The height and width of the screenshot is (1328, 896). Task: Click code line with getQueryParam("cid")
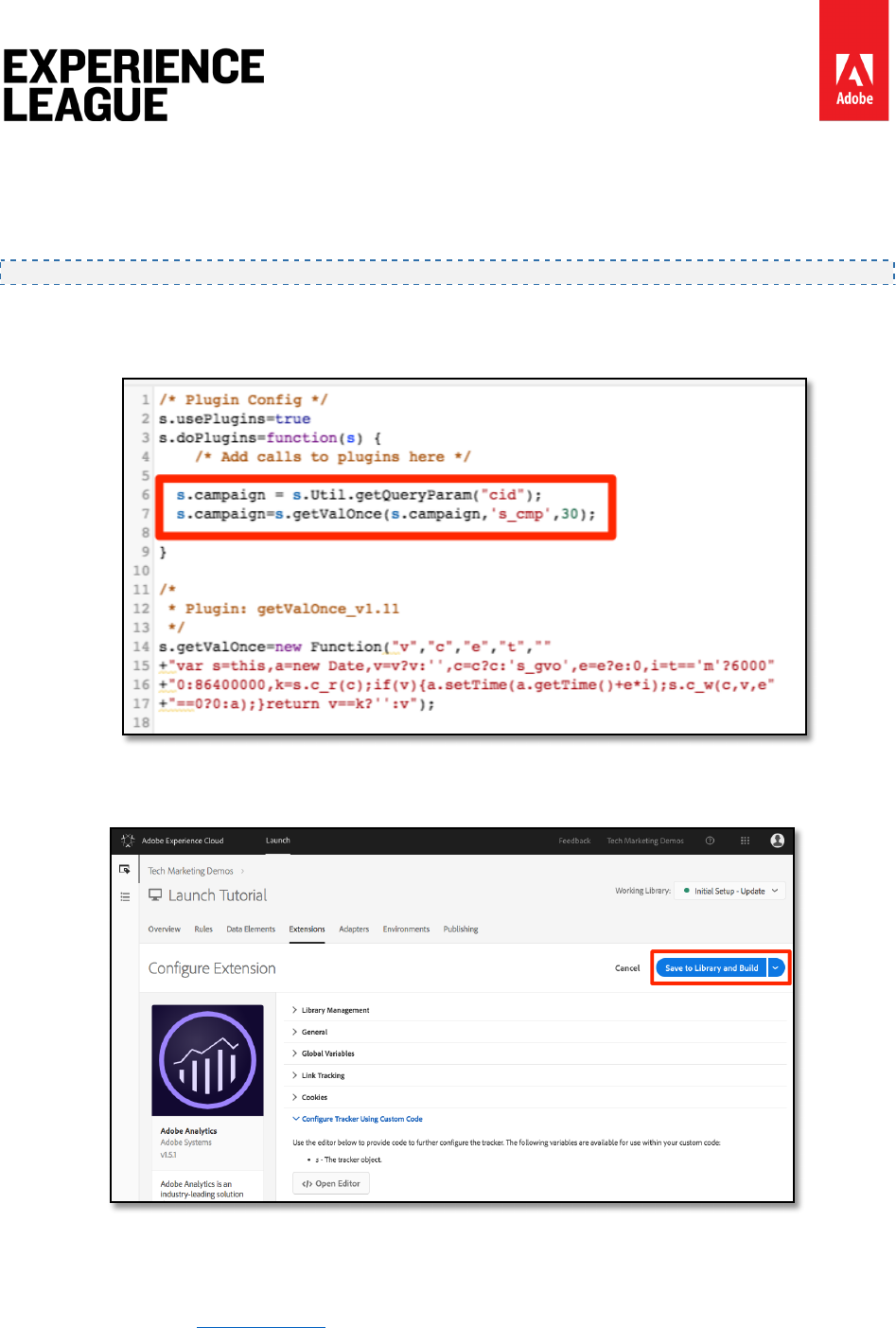tap(359, 495)
